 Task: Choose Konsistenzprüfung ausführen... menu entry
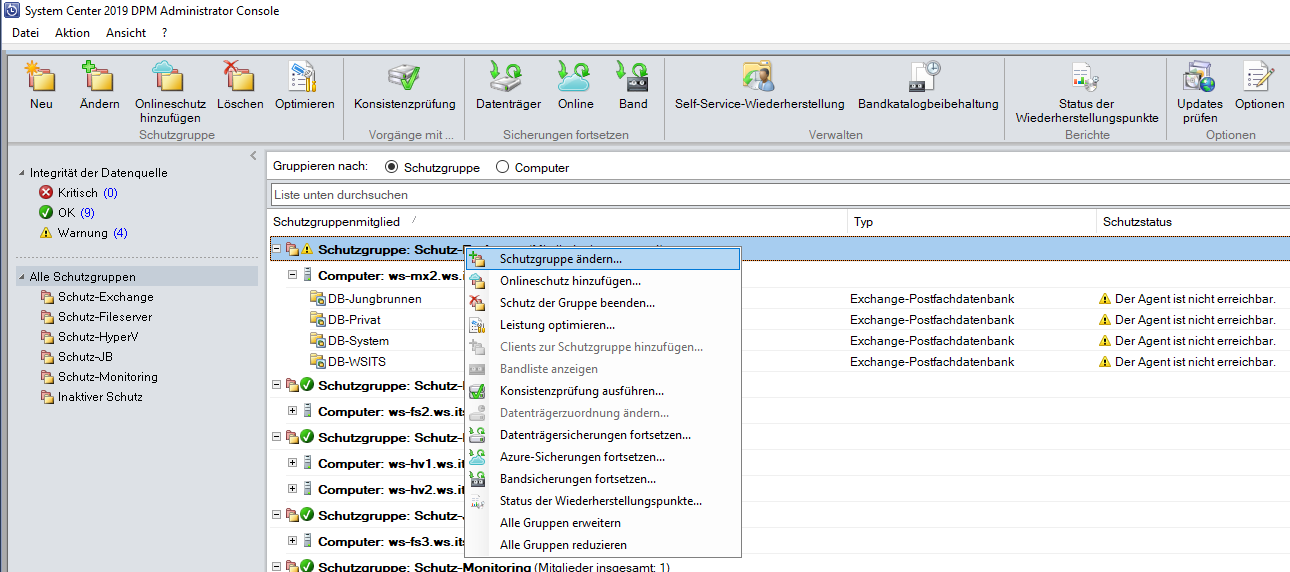tap(603, 391)
